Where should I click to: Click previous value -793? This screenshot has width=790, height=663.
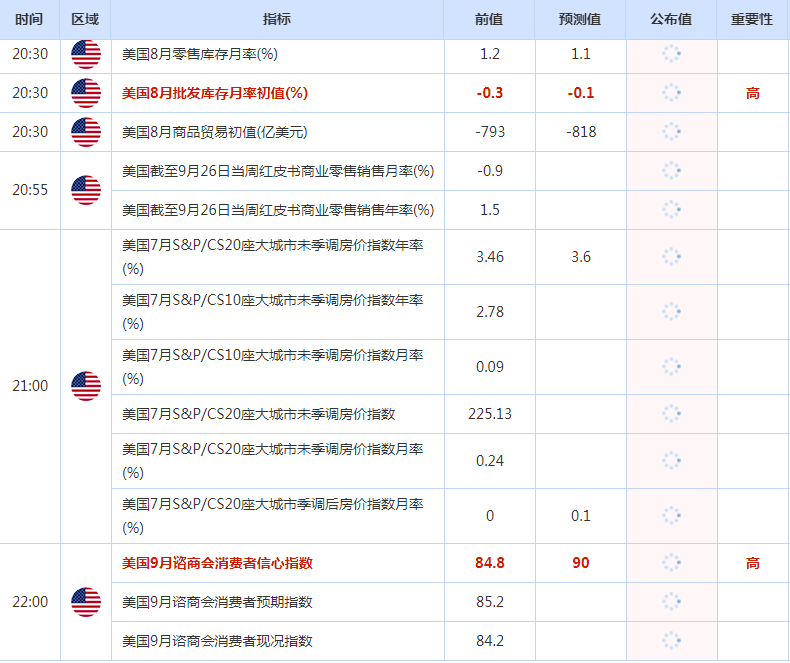(x=490, y=132)
